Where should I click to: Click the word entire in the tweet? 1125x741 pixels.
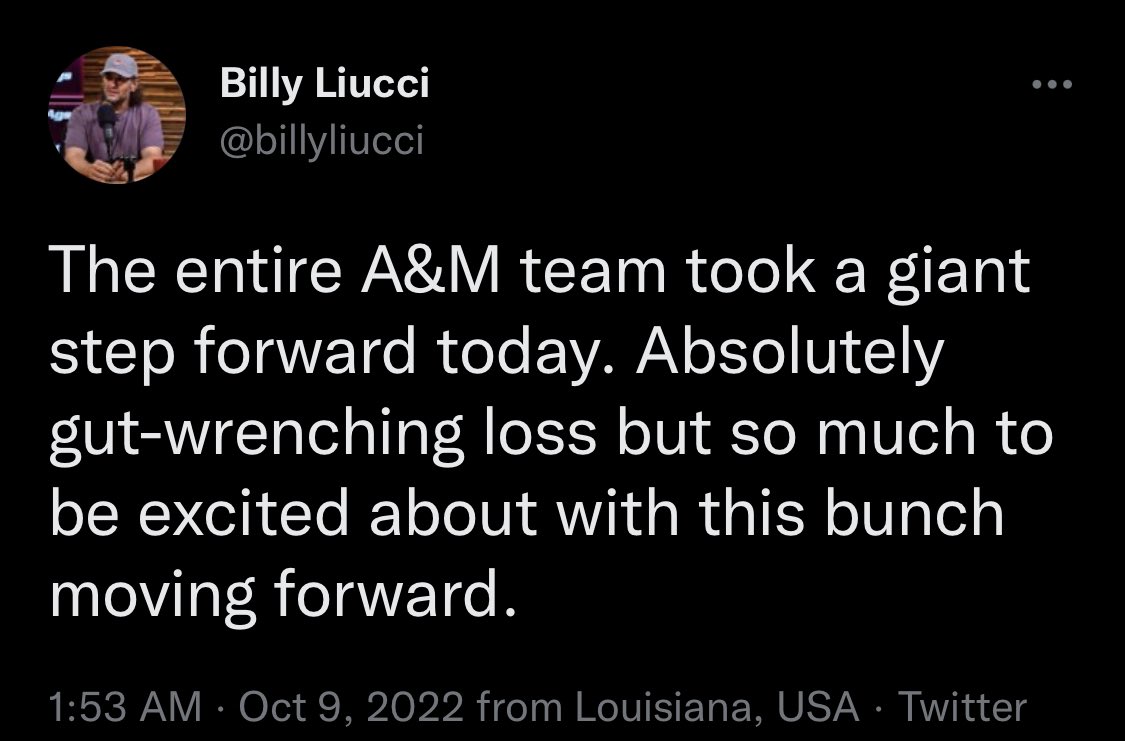(258, 273)
